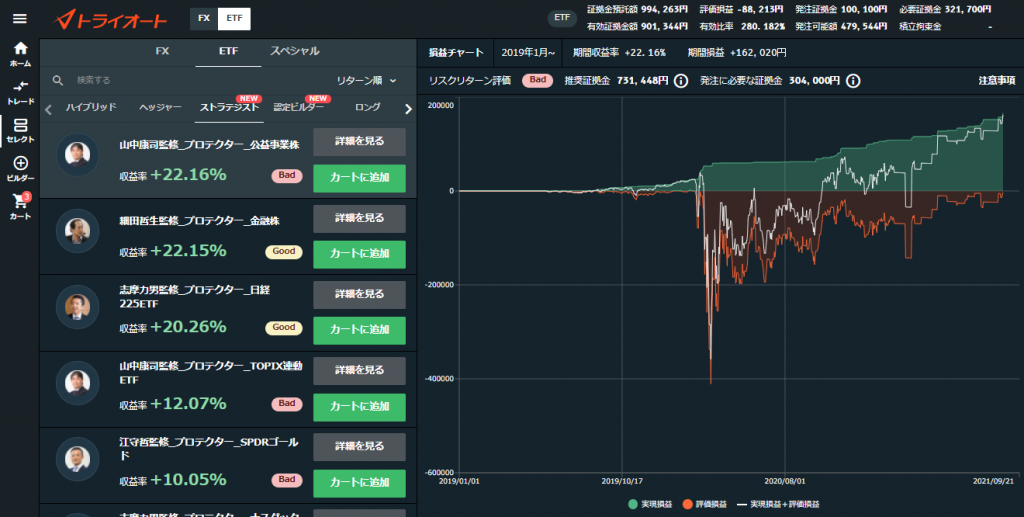
Task: Open the 2019年1月~ period selector
Action: (x=528, y=53)
